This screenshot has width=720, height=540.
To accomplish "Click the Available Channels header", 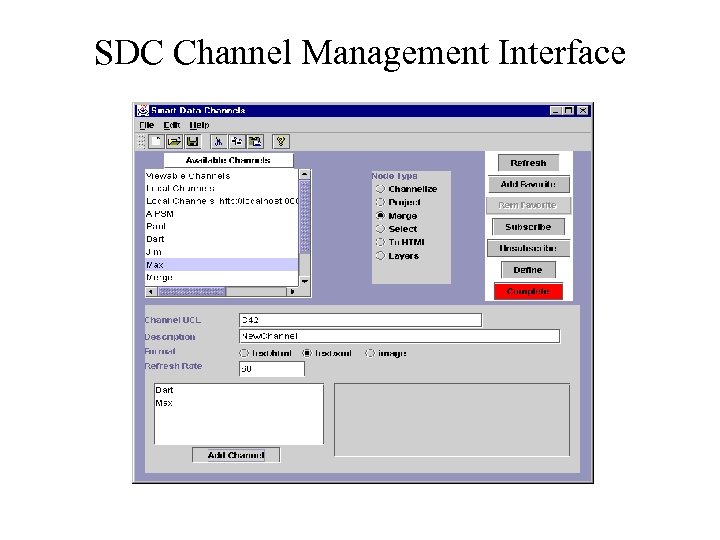I will pos(228,160).
